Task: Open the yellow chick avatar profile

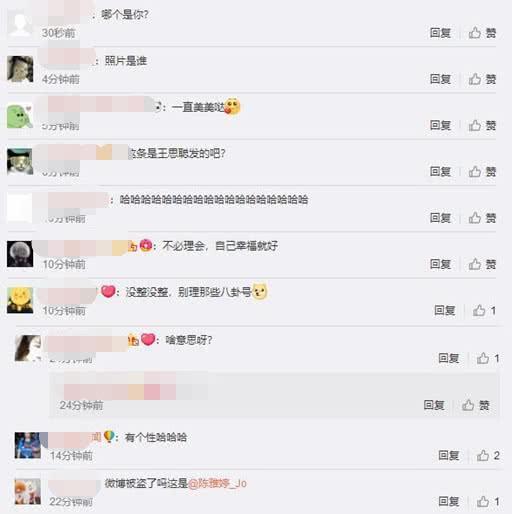Action: click(20, 300)
